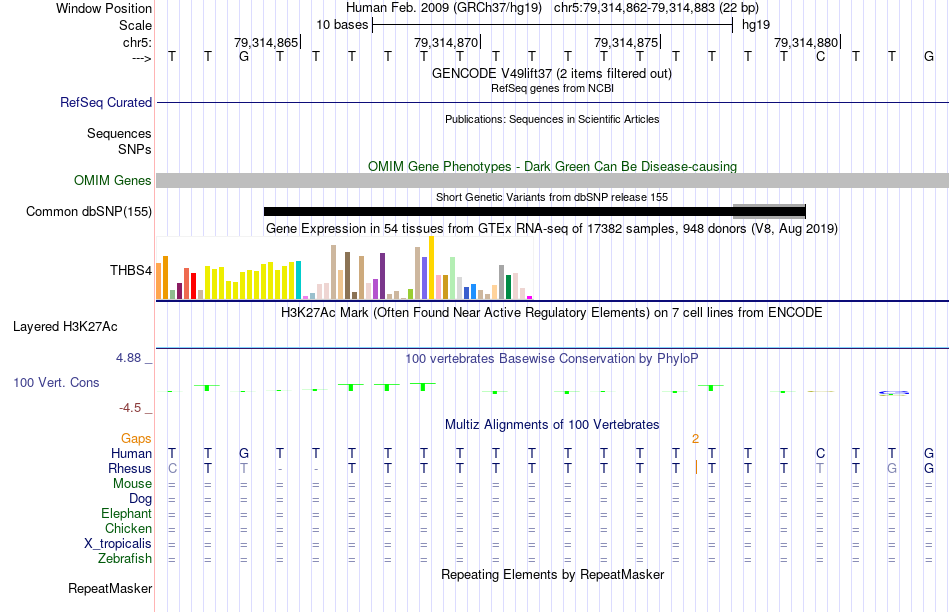Screen dimensions: 950x612
Task: Click the 79,314,875 ruler position
Action: (x=626, y=42)
